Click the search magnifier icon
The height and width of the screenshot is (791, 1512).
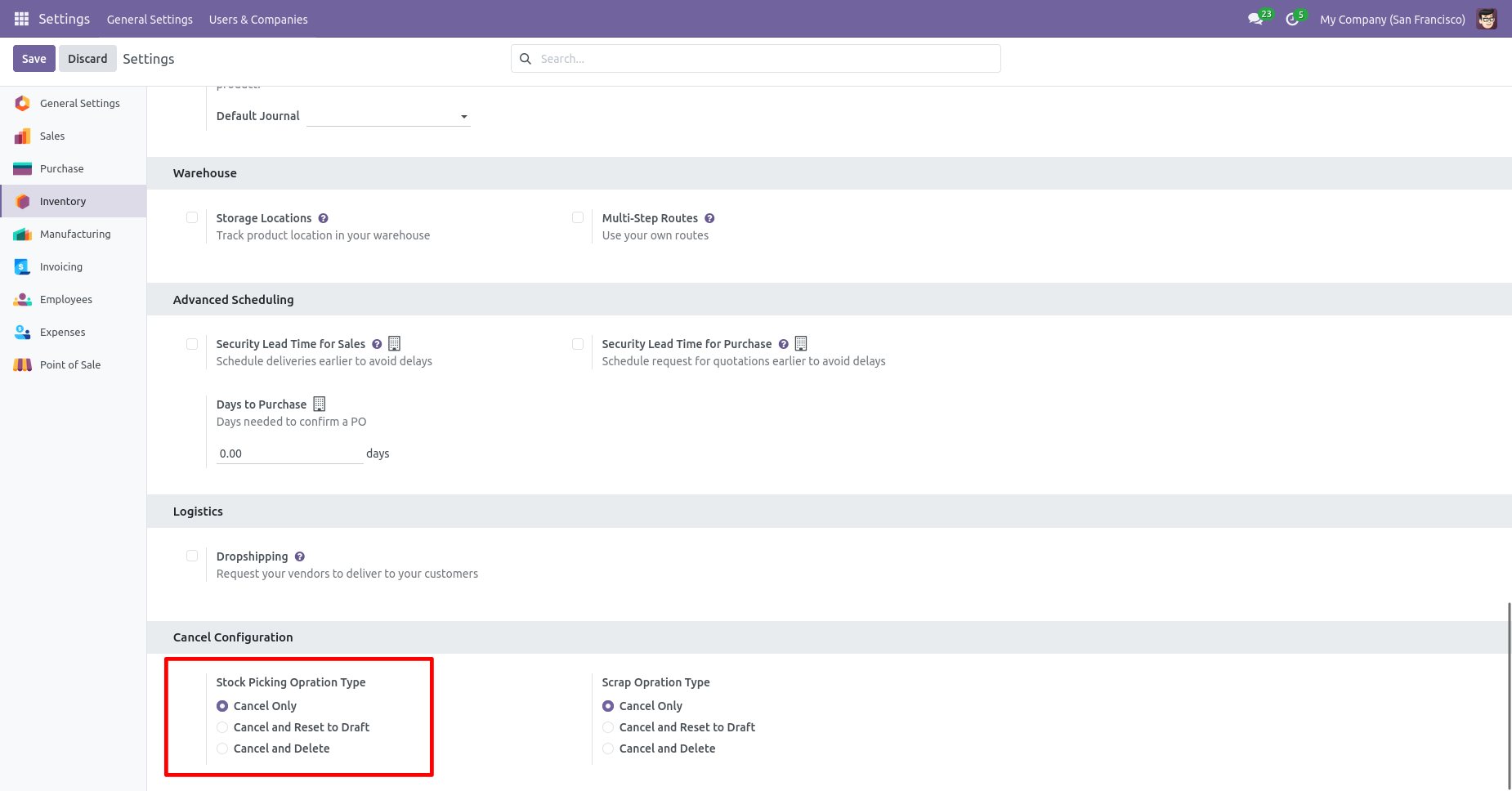pos(526,59)
